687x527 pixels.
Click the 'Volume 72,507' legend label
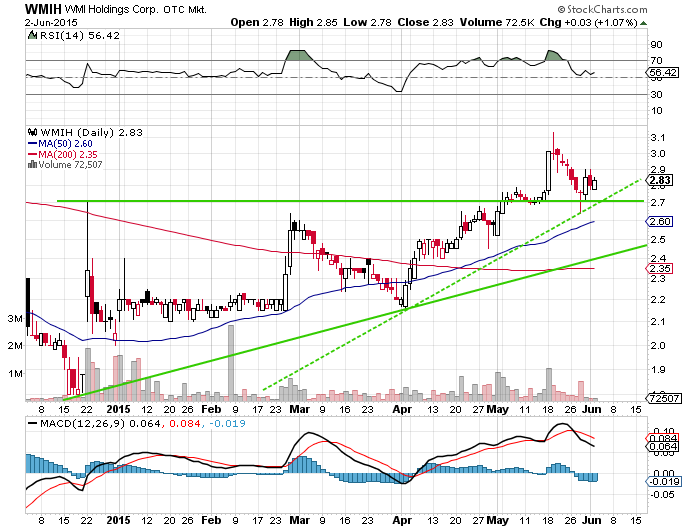[x=70, y=165]
